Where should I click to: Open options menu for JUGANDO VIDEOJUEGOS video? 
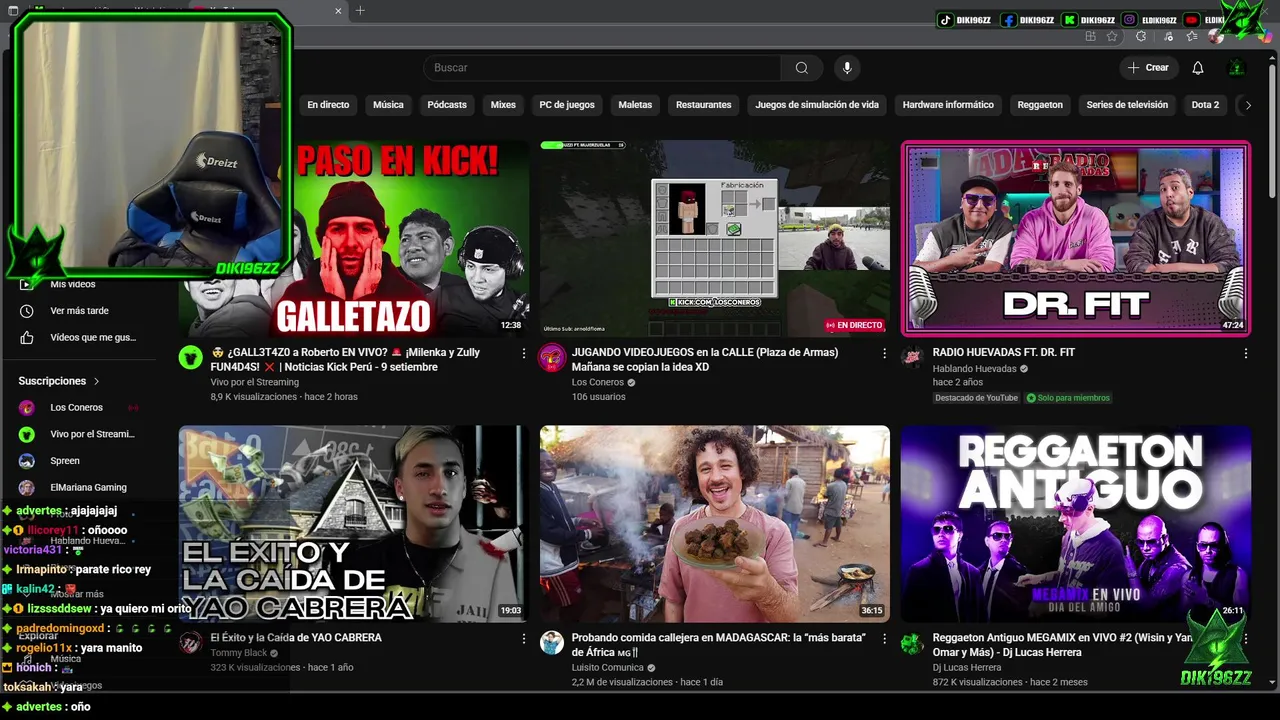[884, 353]
